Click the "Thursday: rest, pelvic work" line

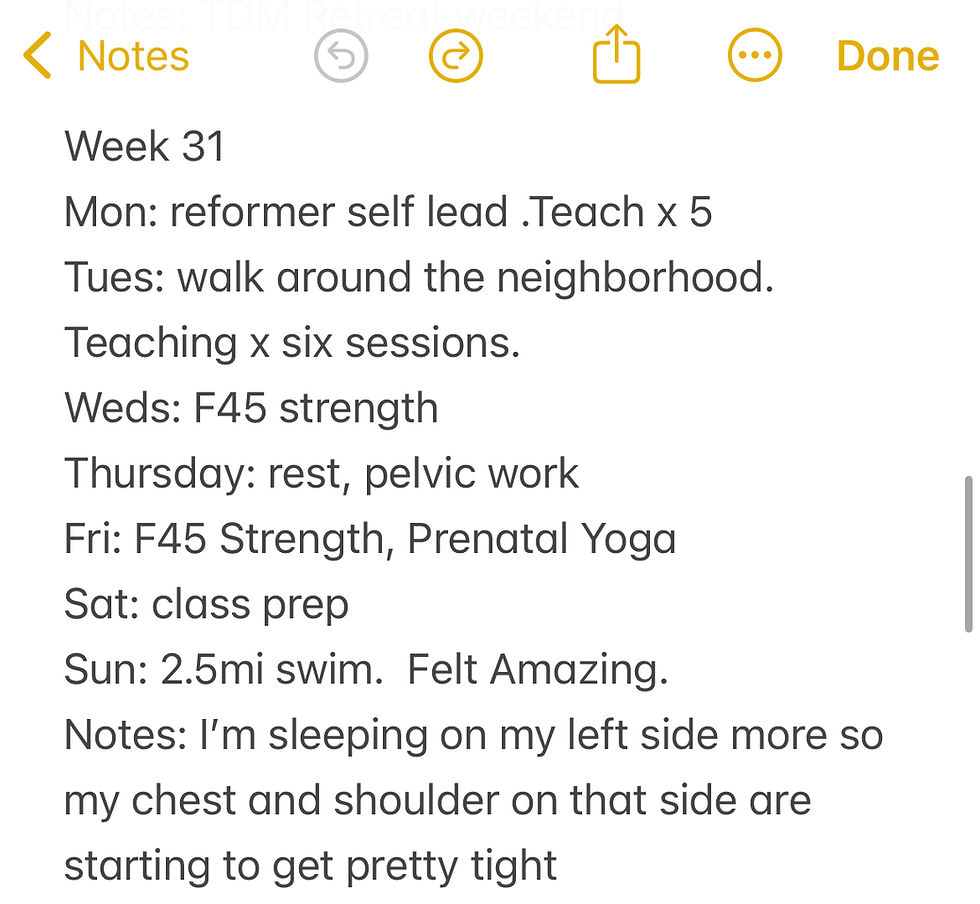click(321, 474)
